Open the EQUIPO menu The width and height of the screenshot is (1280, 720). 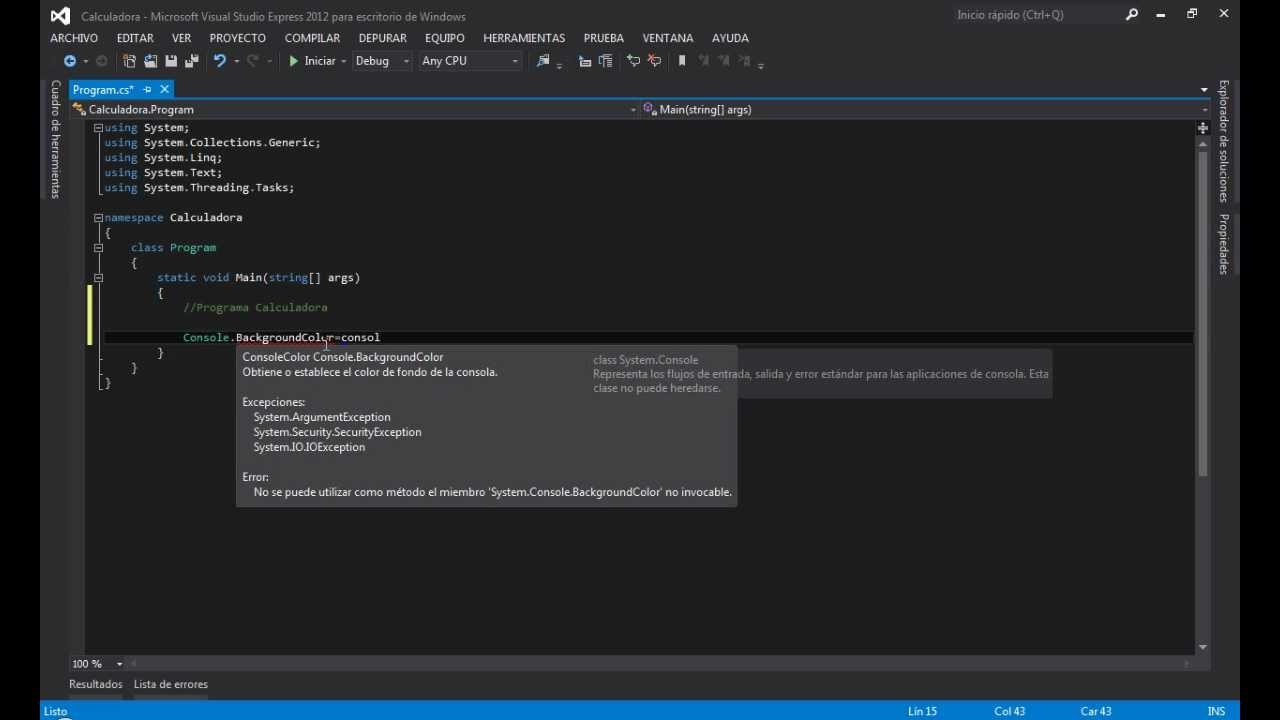tap(445, 38)
